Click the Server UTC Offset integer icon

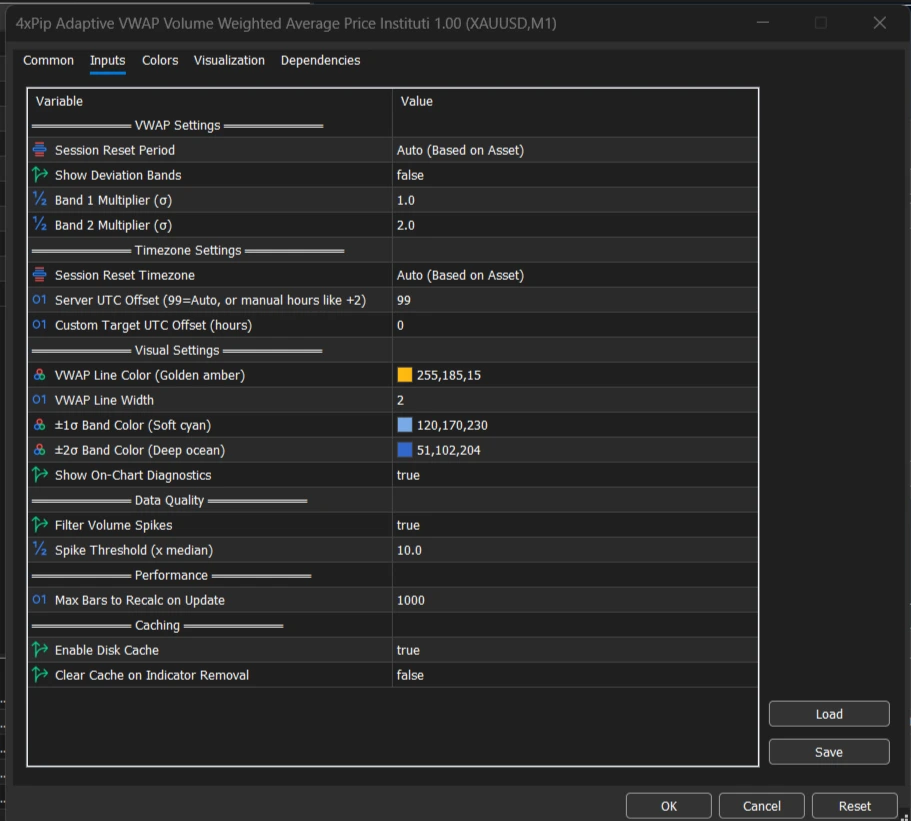click(40, 300)
